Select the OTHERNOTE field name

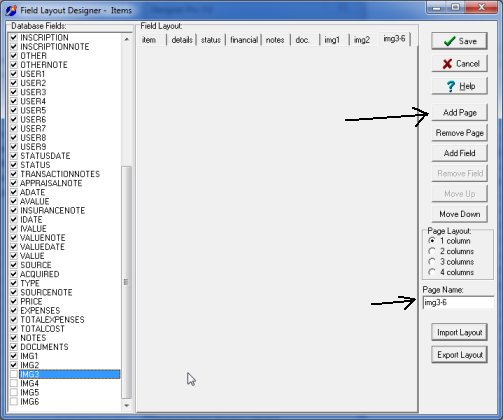pyautogui.click(x=44, y=65)
